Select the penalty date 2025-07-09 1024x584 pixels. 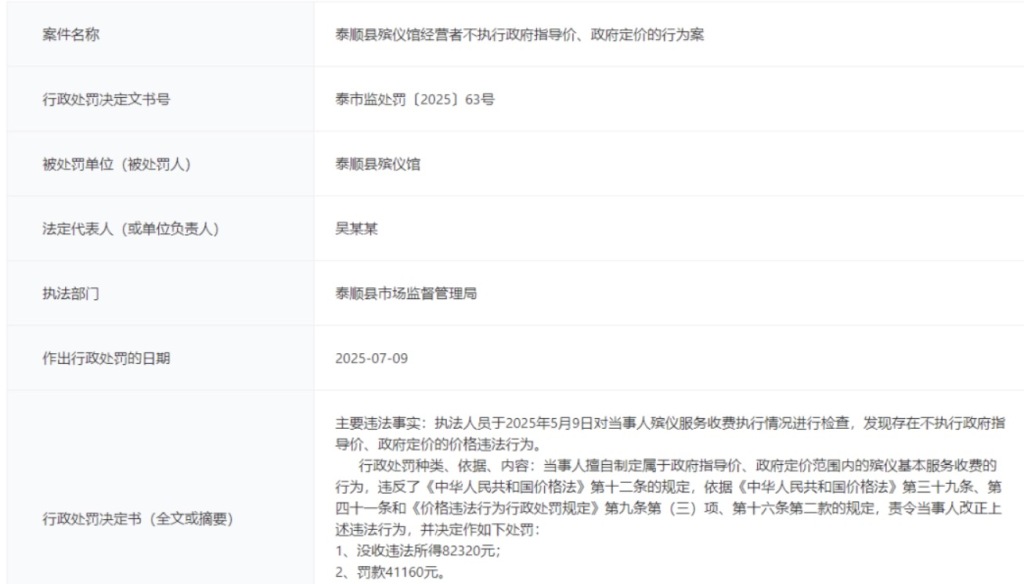coord(371,358)
